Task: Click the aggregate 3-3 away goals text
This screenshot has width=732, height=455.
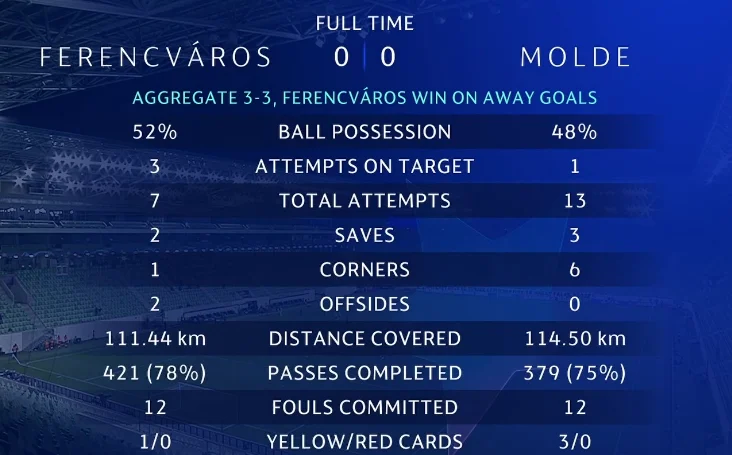Action: click(365, 98)
